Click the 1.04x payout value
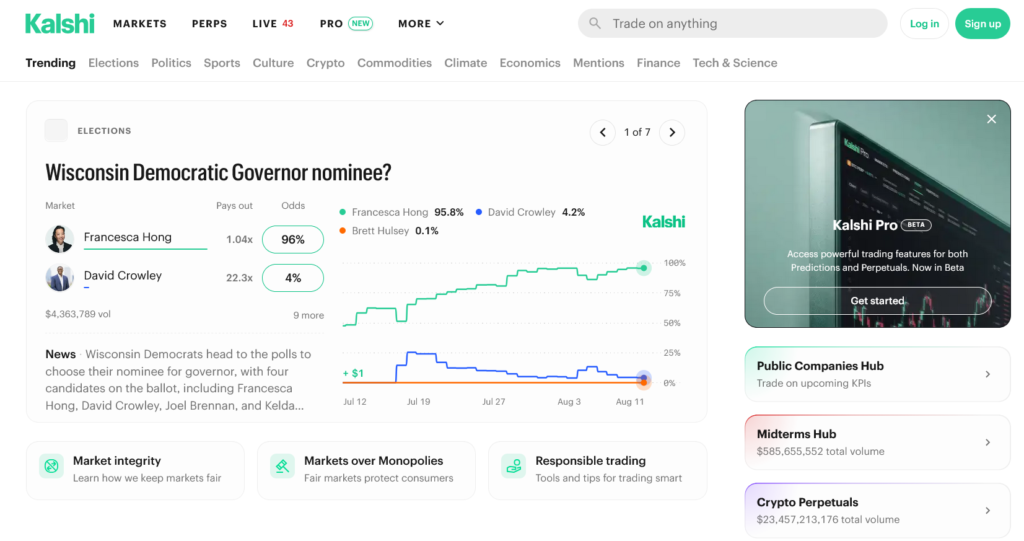The image size is (1024, 541). point(239,240)
